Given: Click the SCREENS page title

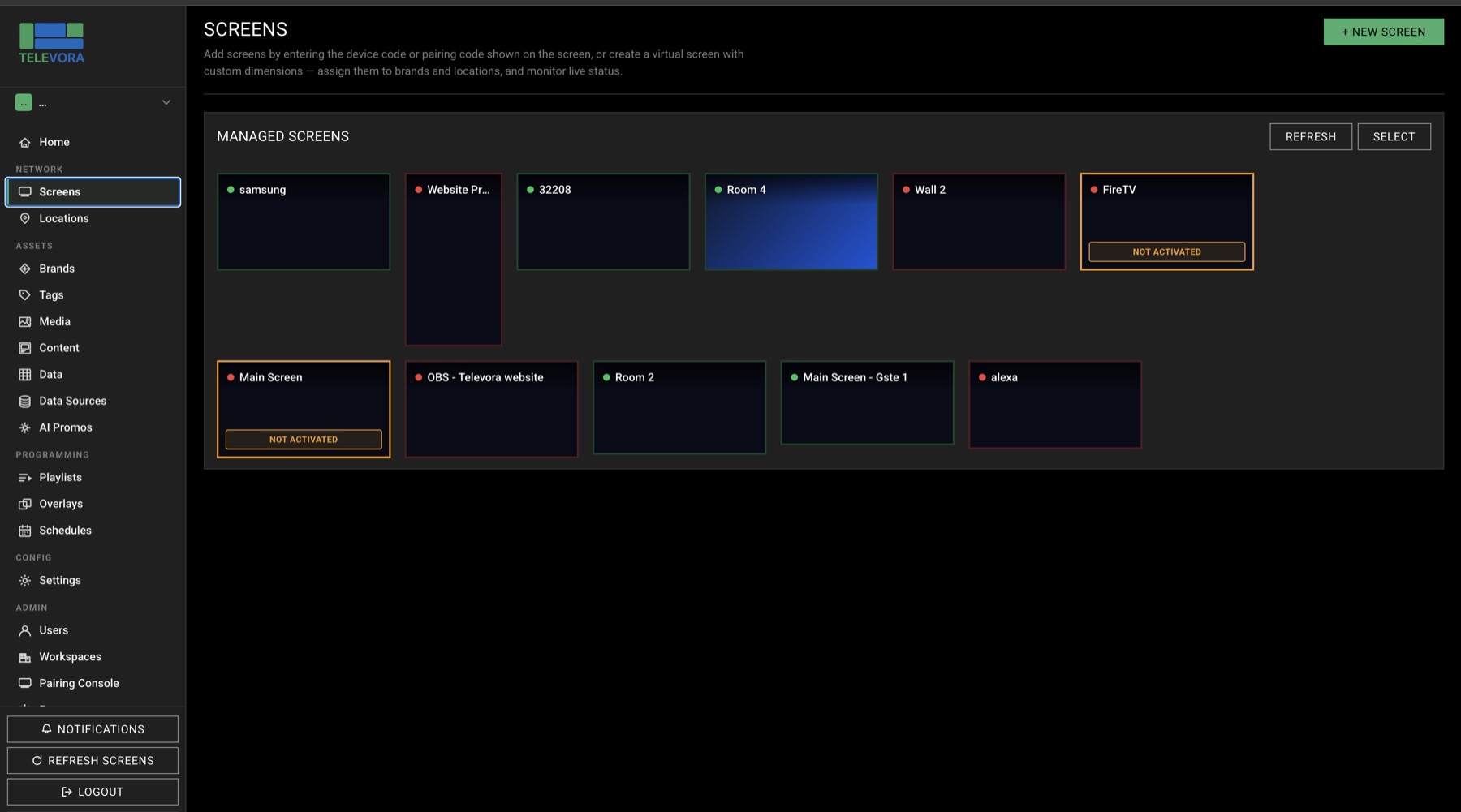Looking at the screenshot, I should pyautogui.click(x=245, y=29).
